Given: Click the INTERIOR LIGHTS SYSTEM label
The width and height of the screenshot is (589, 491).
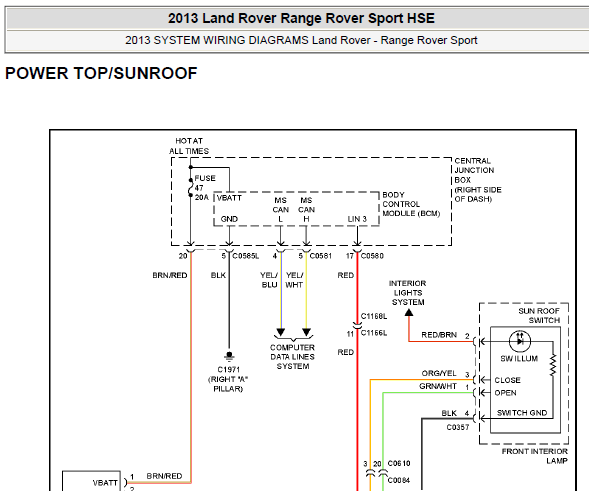Looking at the screenshot, I should point(408,293).
